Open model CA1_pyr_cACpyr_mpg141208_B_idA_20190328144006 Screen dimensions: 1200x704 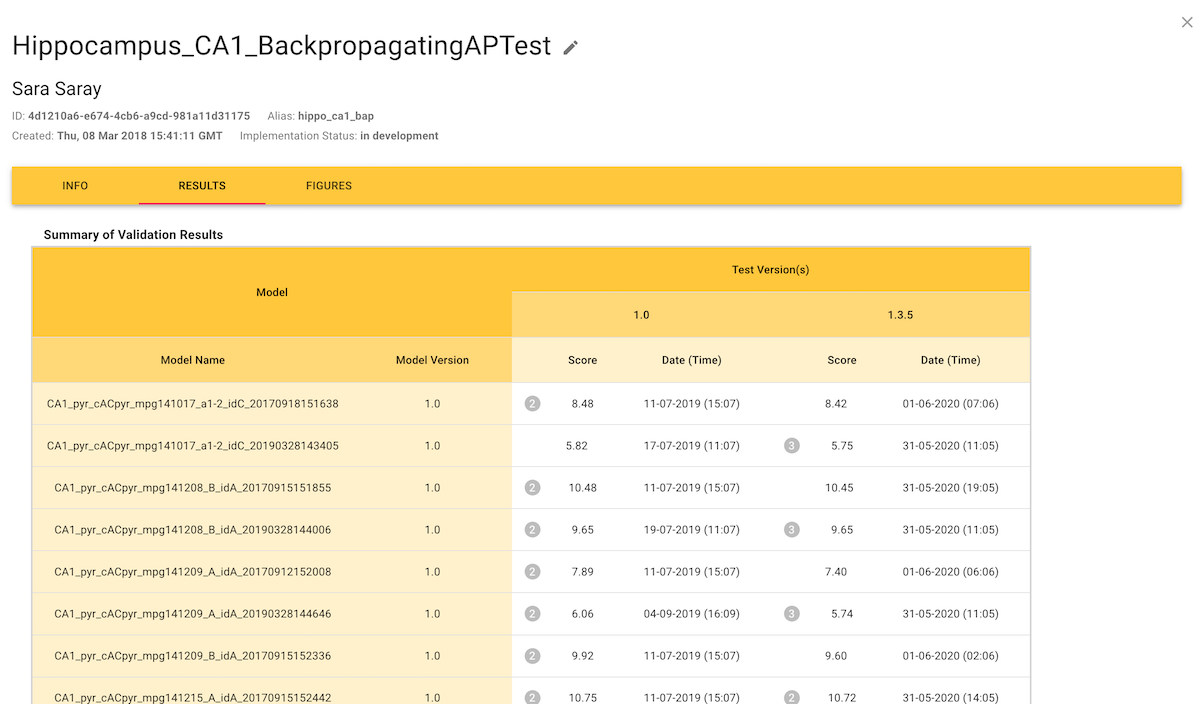pos(193,530)
